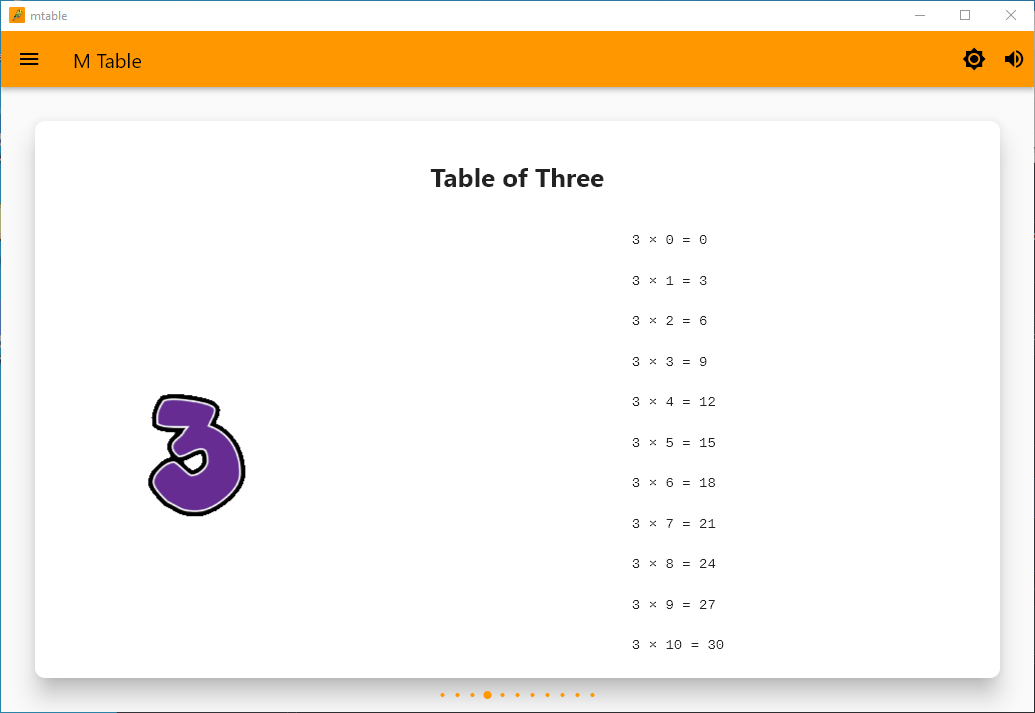This screenshot has width=1035, height=713.
Task: Close the mtable window
Action: tap(1011, 15)
